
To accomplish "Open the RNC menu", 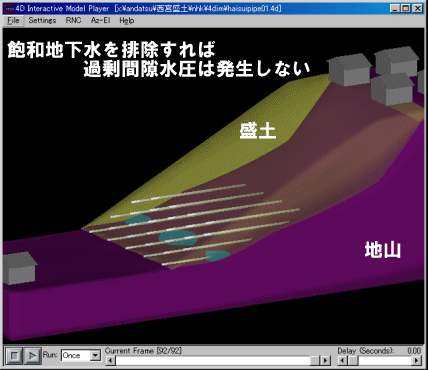I will coord(73,21).
